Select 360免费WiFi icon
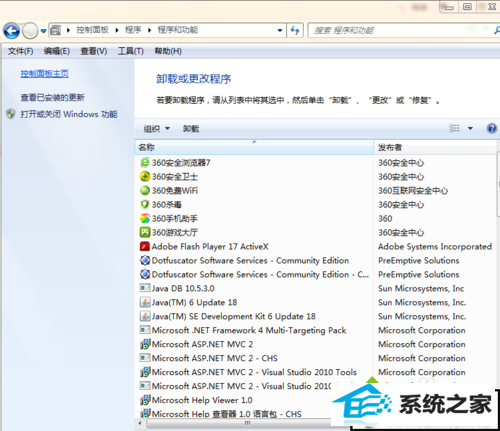Screen dimensions: 500x431 click(x=145, y=190)
